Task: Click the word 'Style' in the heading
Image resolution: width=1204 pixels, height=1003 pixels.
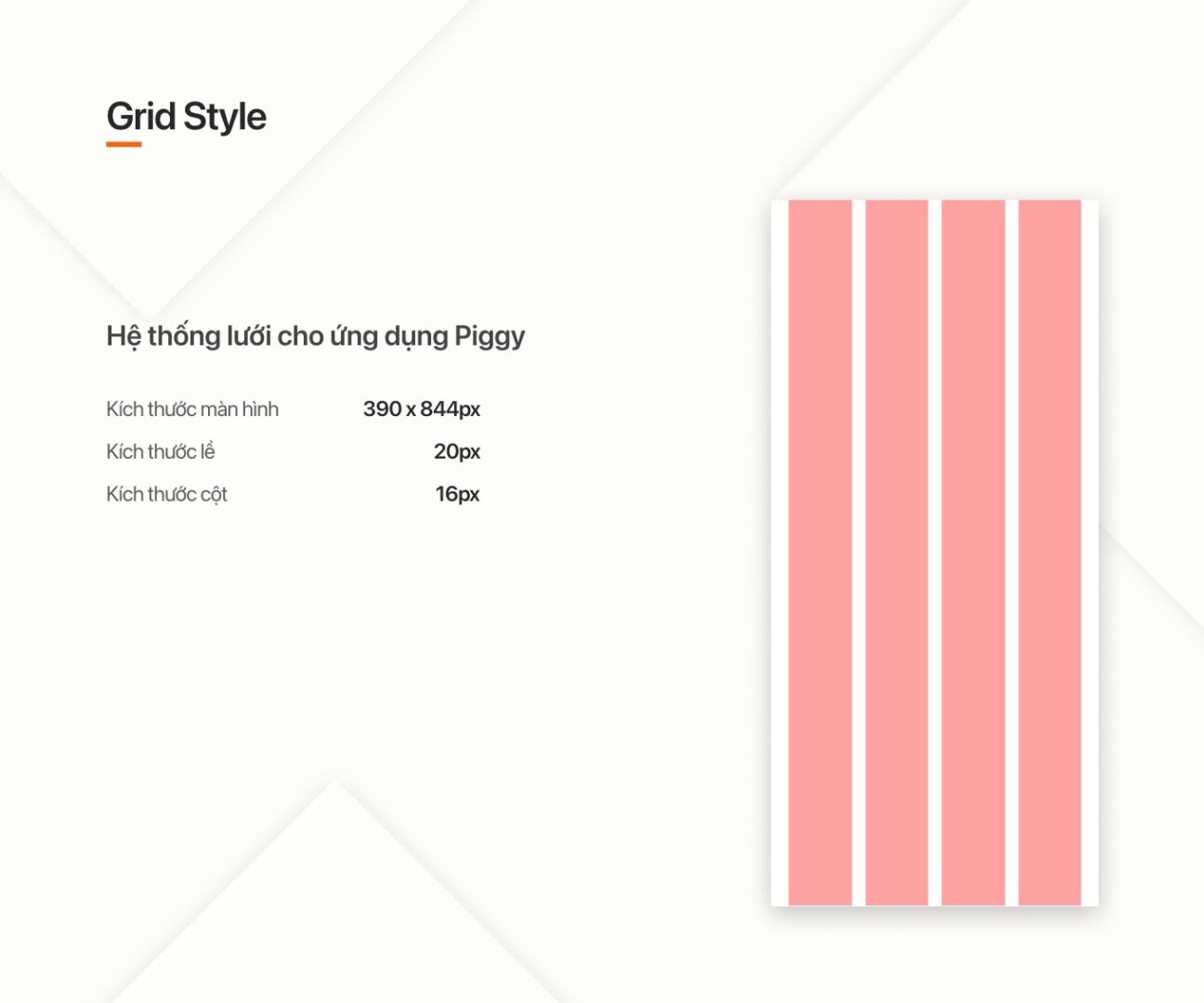Action: pos(225,118)
